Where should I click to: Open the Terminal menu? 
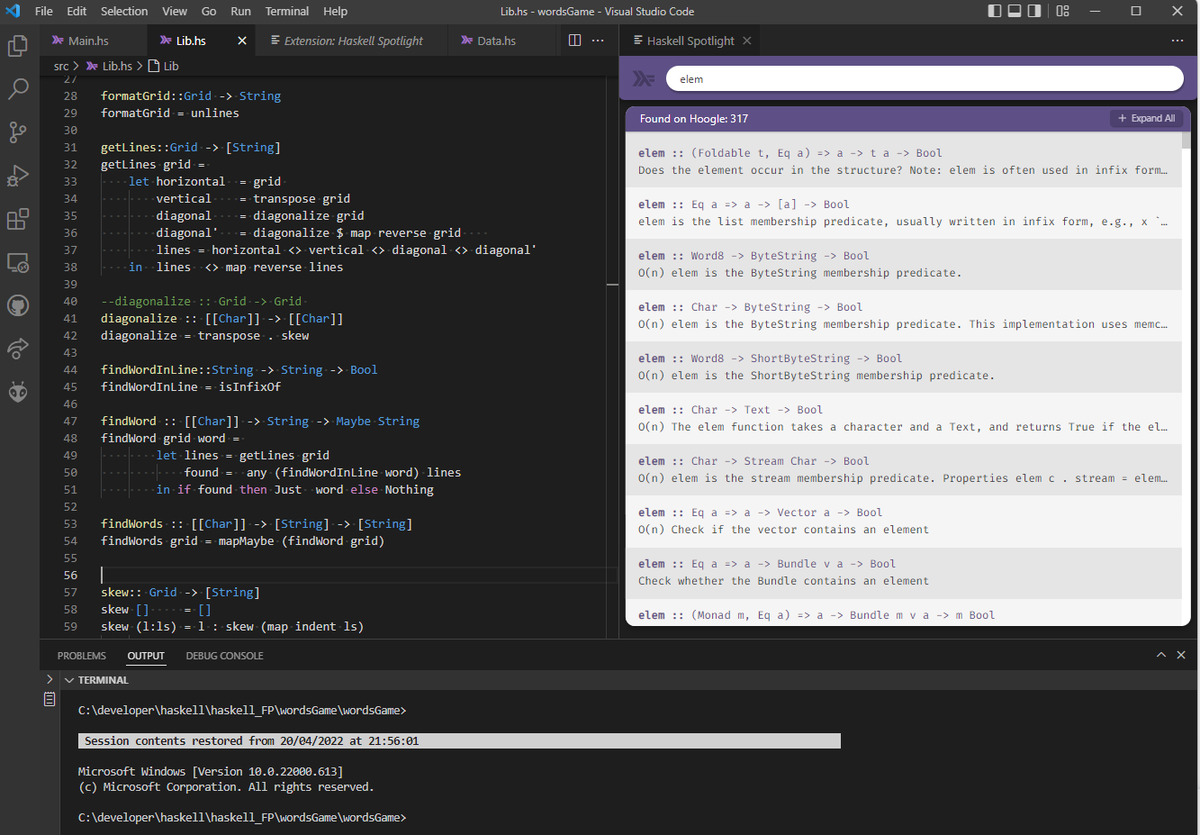pos(287,11)
